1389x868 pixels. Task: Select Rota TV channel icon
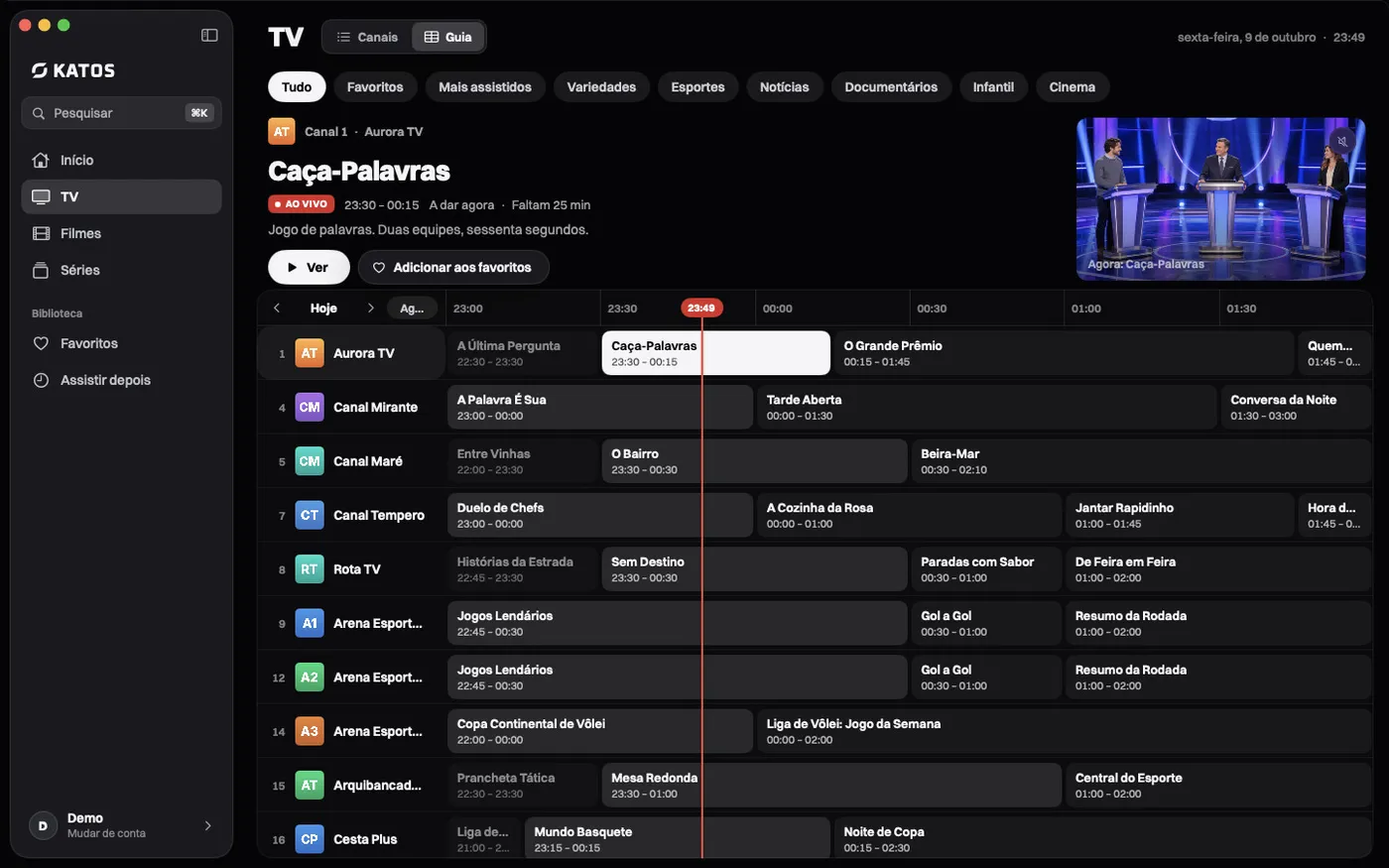[310, 569]
